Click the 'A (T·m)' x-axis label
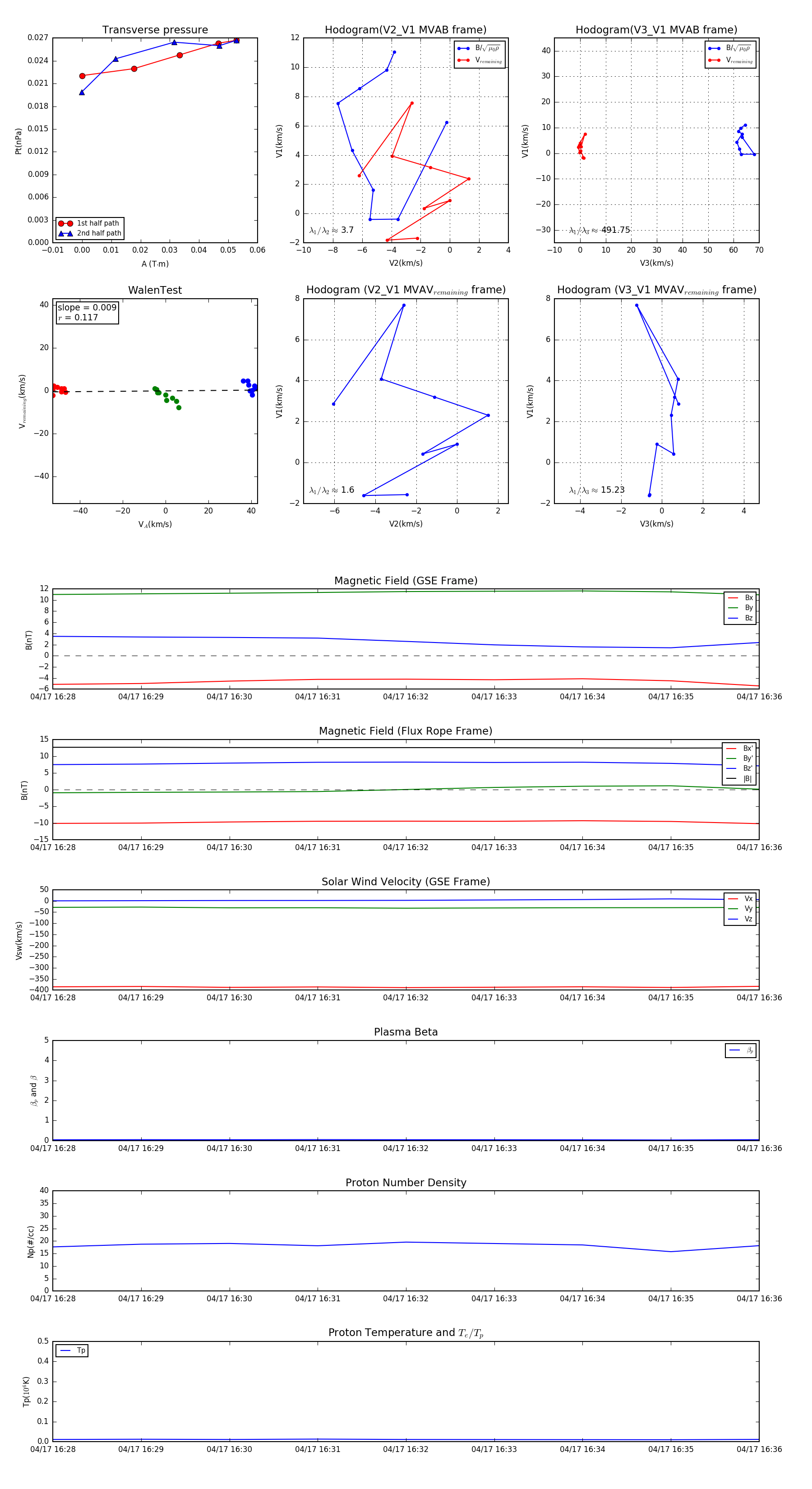The image size is (812, 1489). point(155,264)
